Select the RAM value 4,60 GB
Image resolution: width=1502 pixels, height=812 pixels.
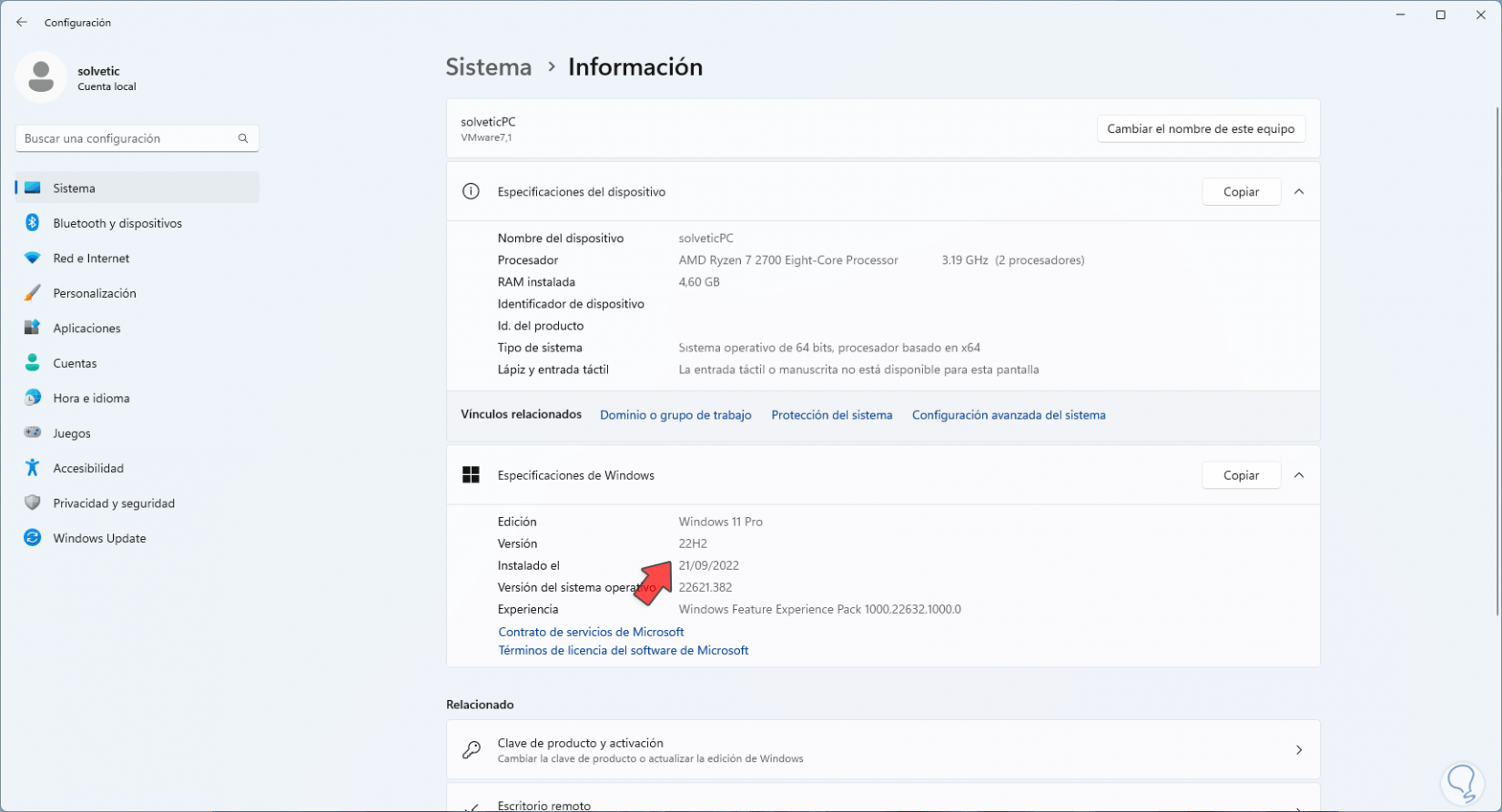699,282
